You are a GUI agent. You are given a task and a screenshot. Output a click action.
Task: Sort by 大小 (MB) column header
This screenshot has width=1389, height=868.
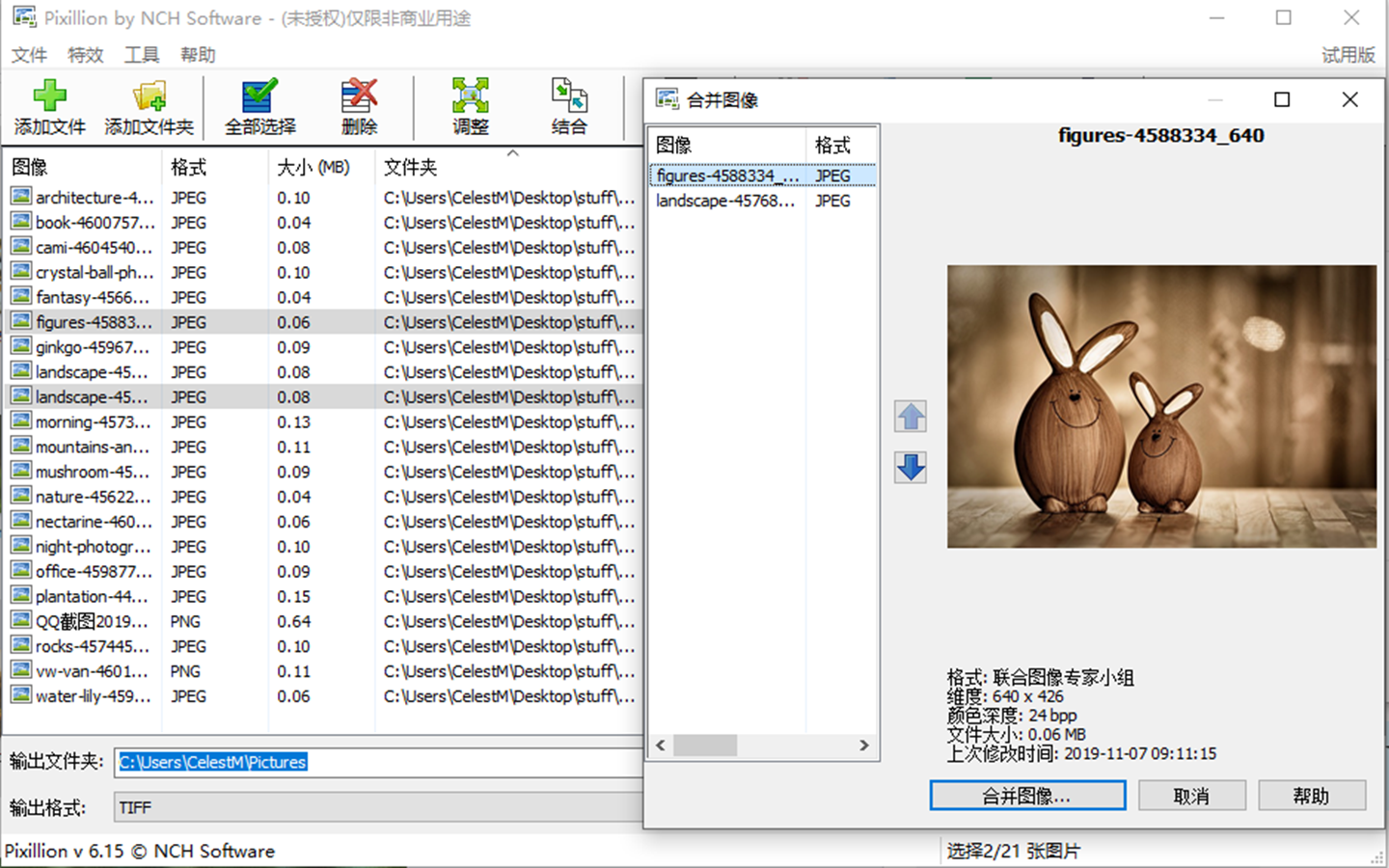coord(320,167)
